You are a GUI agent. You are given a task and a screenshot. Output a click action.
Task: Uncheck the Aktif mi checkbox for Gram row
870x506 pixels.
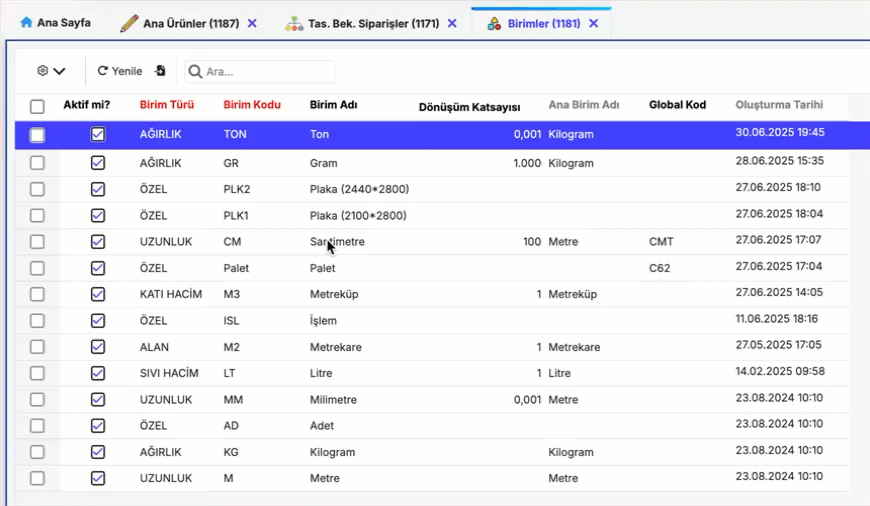point(98,163)
